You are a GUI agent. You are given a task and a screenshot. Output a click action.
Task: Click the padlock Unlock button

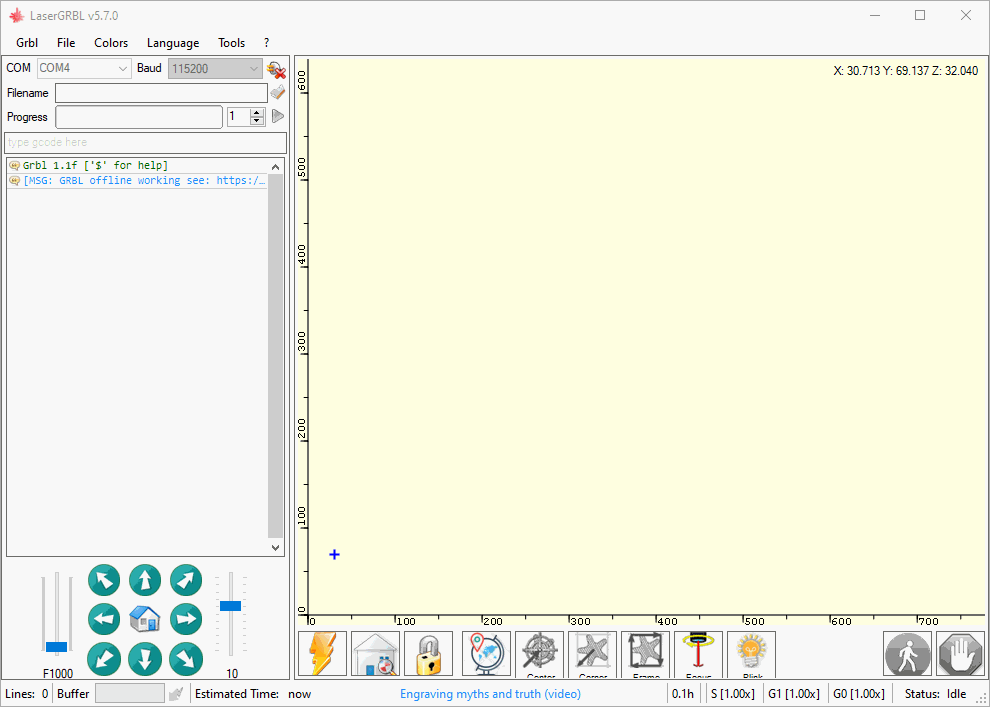(429, 654)
